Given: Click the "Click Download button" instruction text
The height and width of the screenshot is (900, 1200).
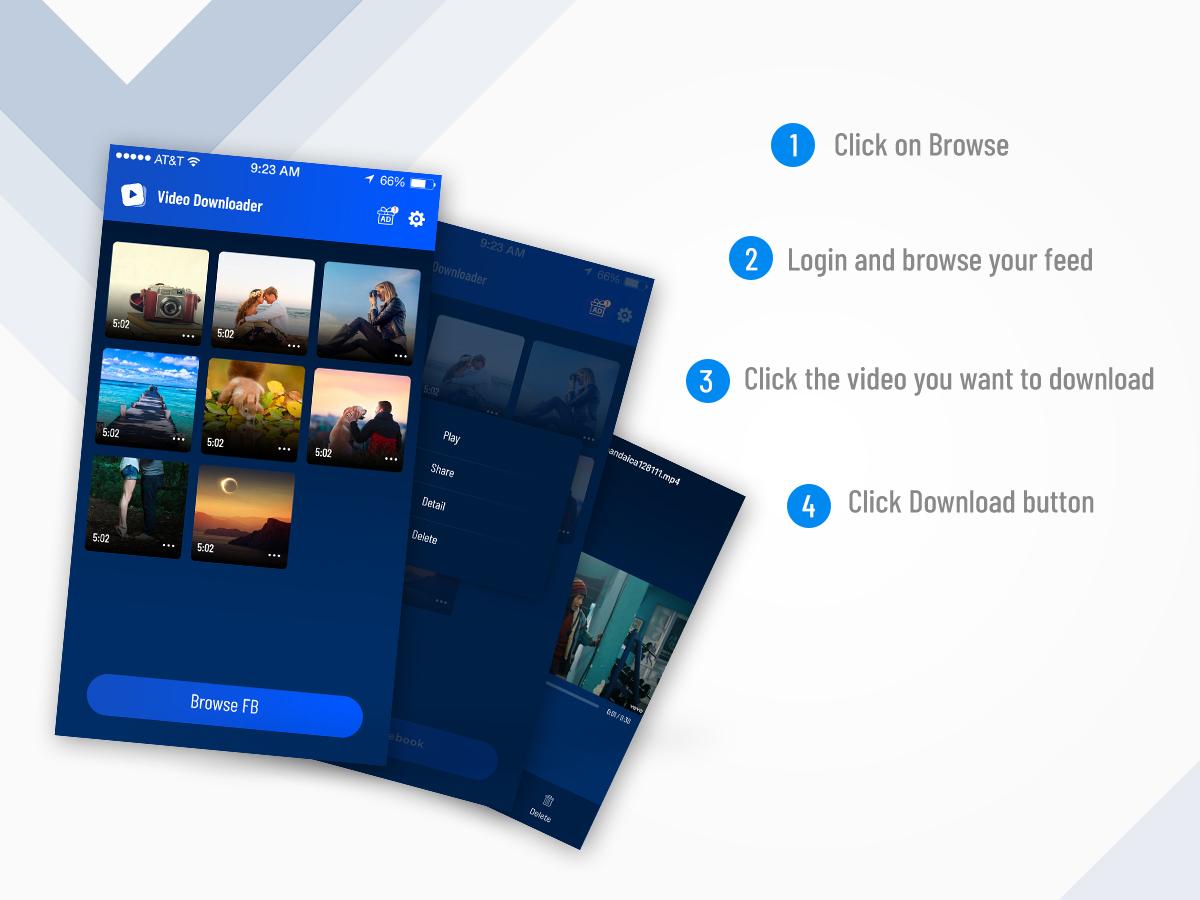Looking at the screenshot, I should click(971, 501).
